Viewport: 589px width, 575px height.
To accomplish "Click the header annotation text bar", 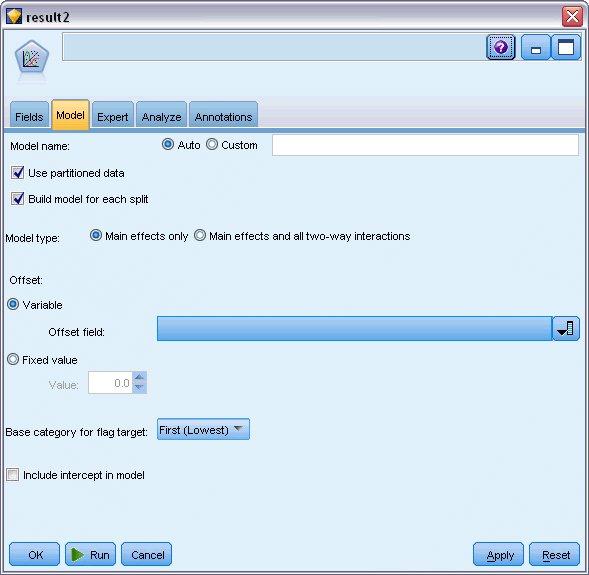I will 273,47.
